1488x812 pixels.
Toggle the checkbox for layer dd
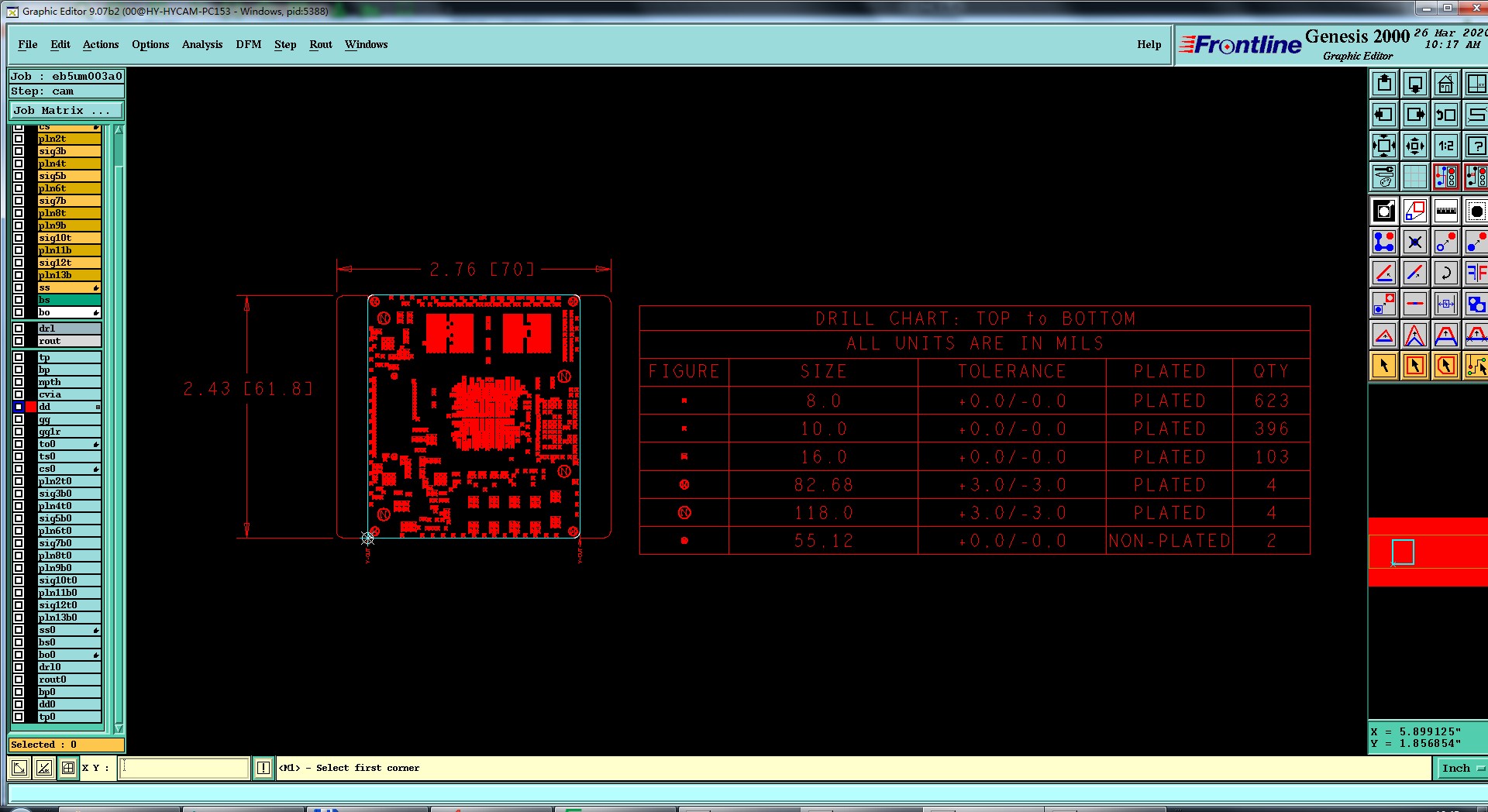click(x=19, y=407)
